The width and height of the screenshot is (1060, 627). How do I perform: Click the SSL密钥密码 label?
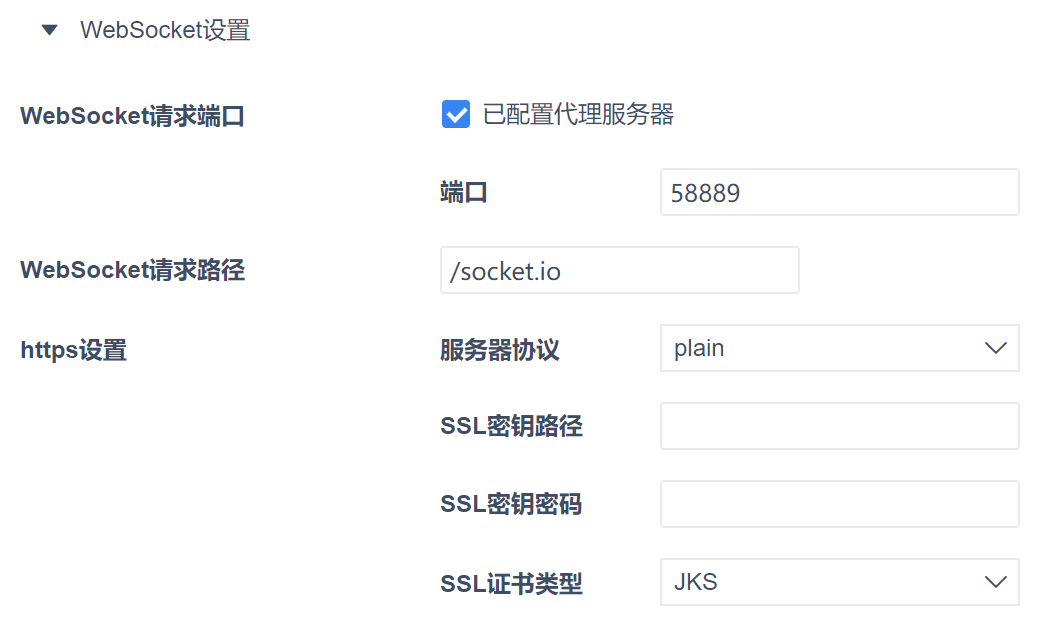tap(511, 505)
